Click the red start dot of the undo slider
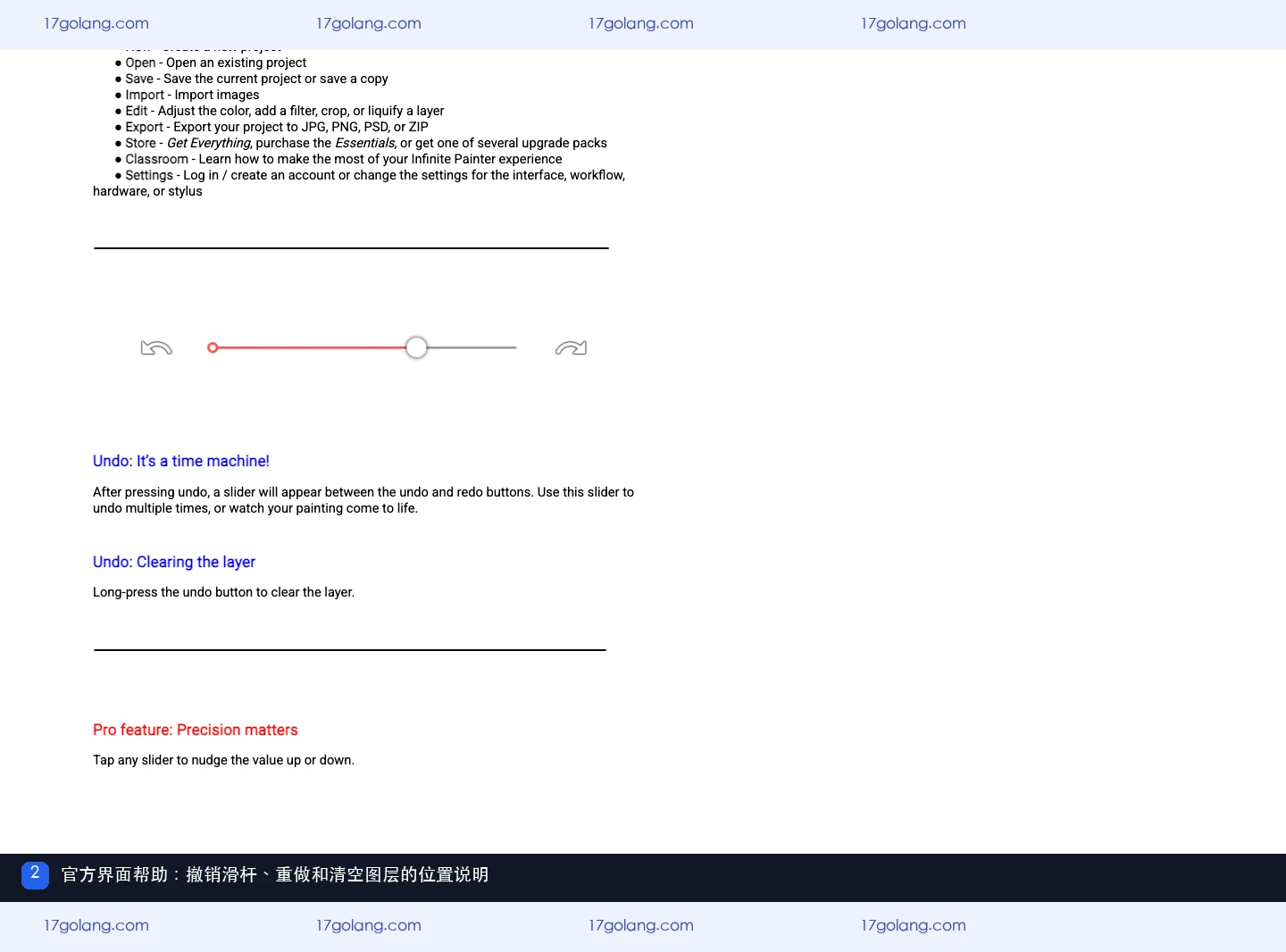 [213, 347]
